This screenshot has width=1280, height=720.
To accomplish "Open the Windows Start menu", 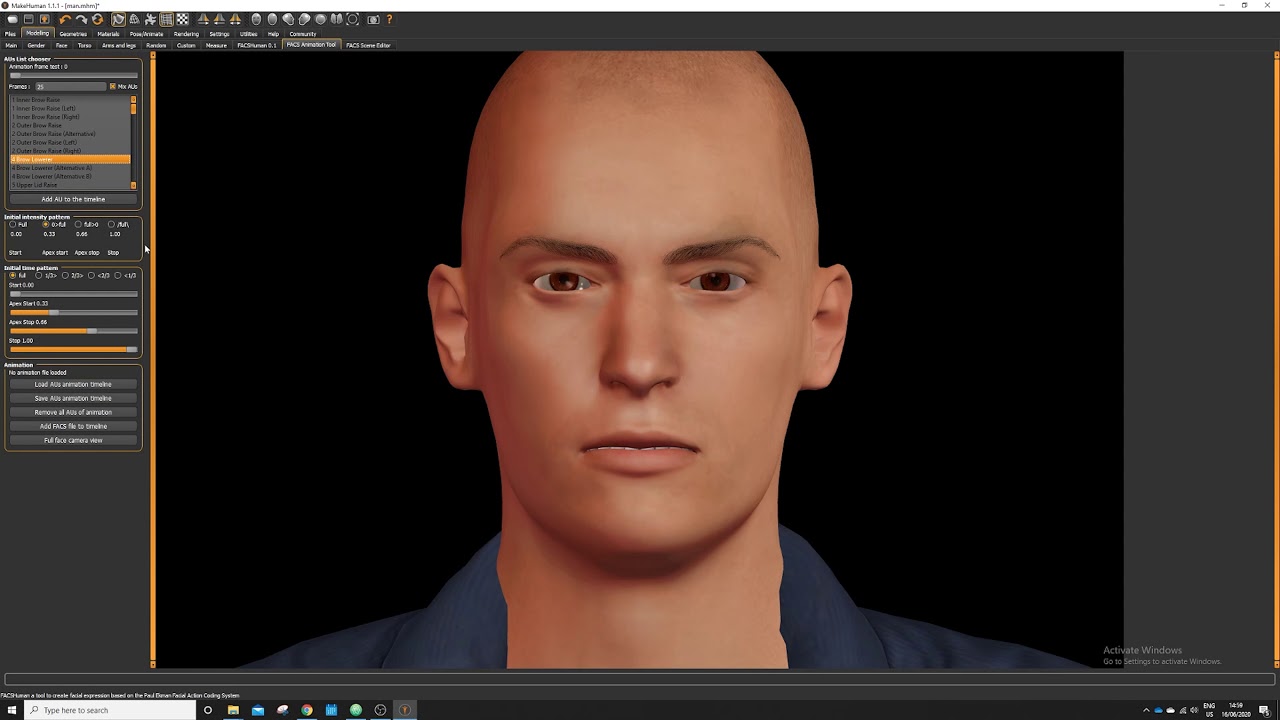I will point(12,710).
